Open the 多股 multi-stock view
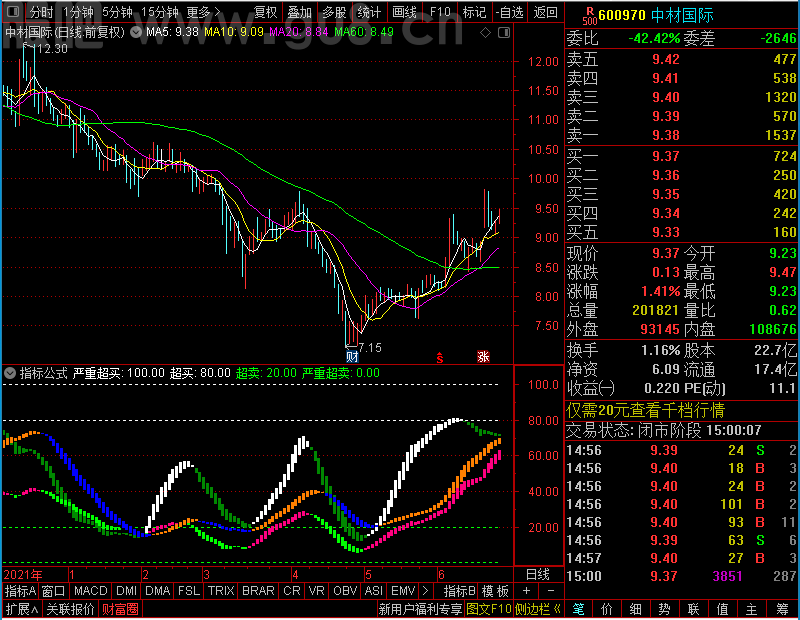The image size is (800, 620). click(334, 12)
